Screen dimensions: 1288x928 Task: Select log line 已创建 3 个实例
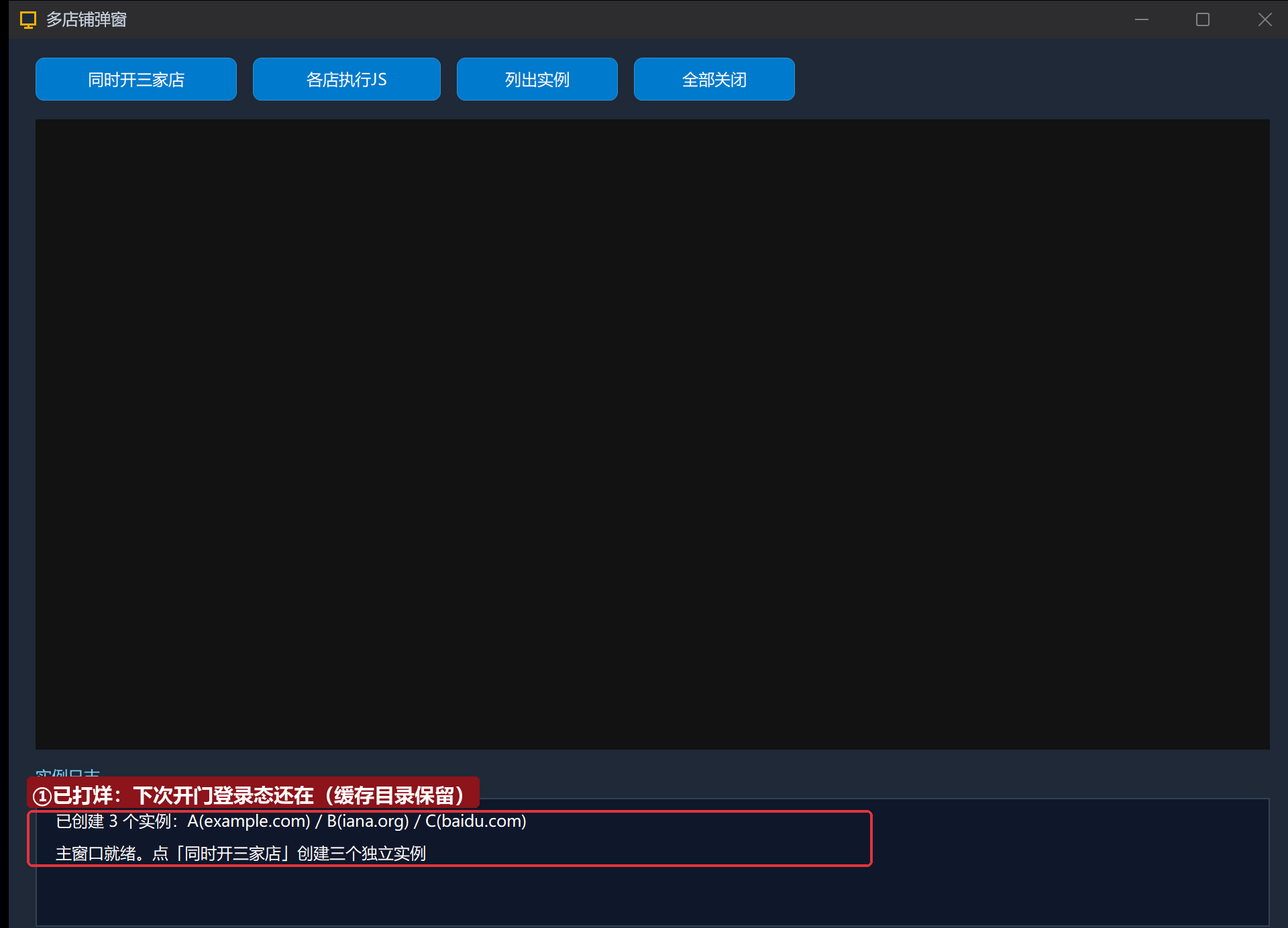coord(291,821)
